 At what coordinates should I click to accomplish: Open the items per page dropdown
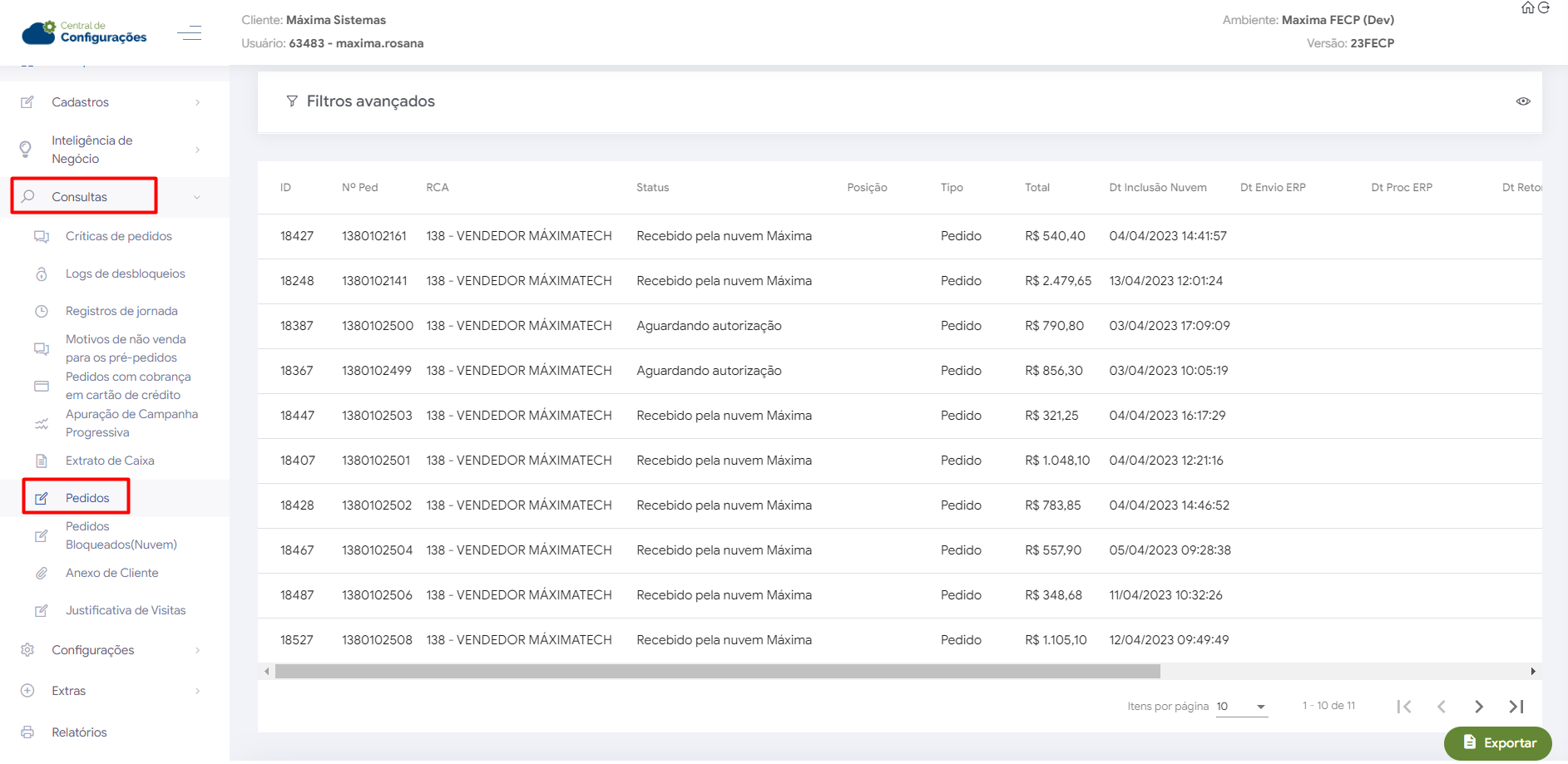pyautogui.click(x=1241, y=707)
